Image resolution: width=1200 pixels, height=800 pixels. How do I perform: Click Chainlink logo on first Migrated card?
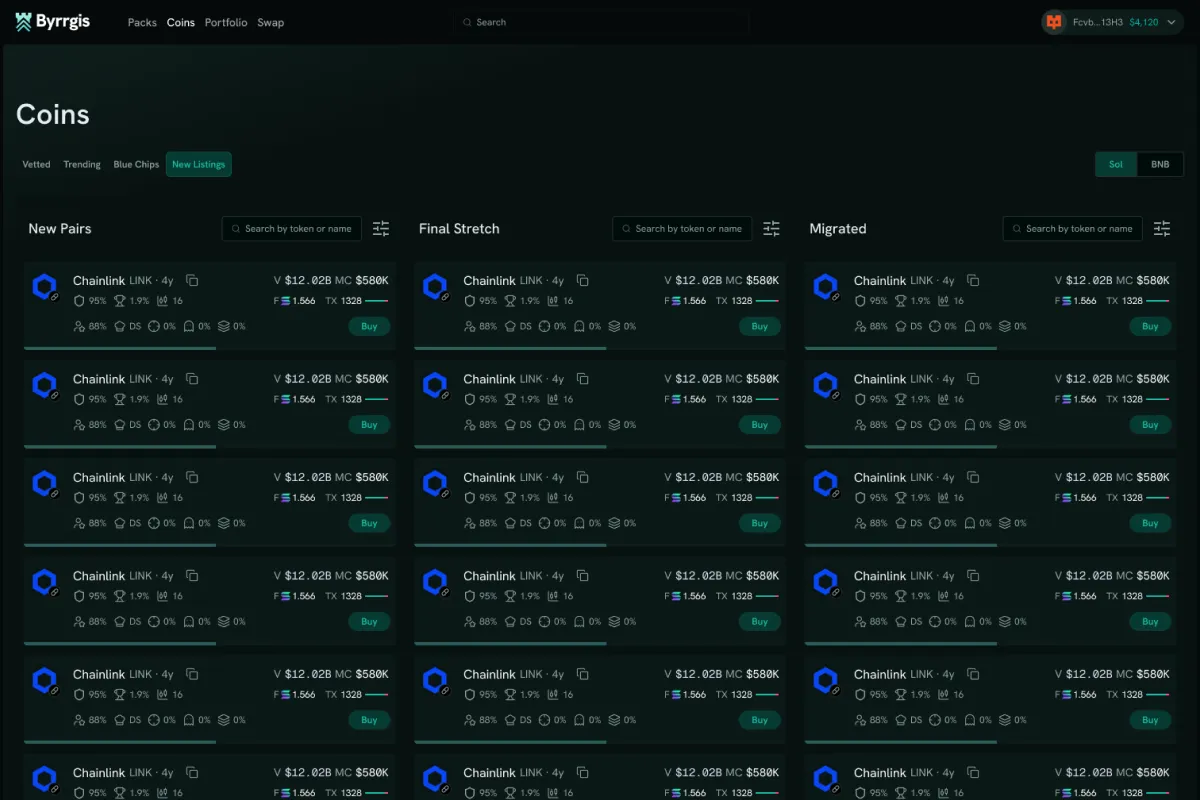pyautogui.click(x=826, y=288)
